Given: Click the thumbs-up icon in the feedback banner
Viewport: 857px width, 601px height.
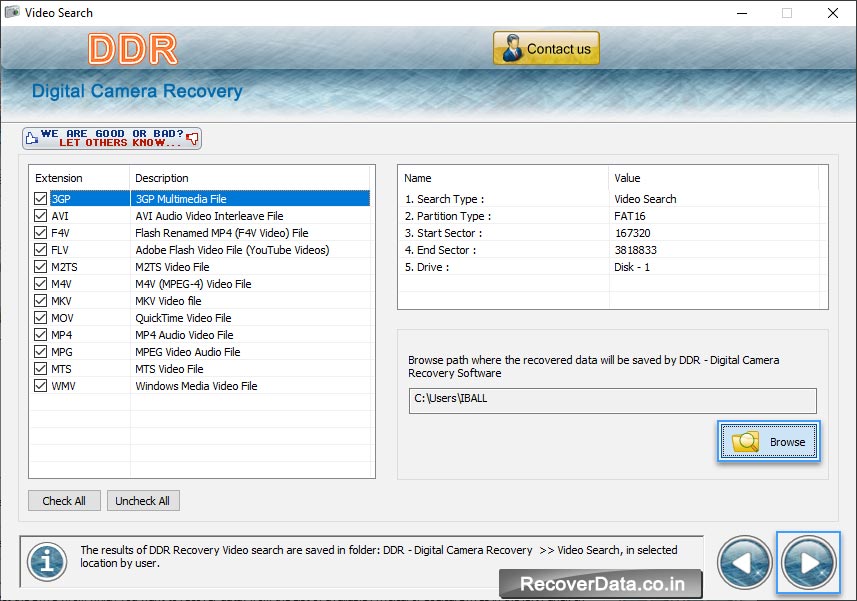Looking at the screenshot, I should tap(32, 138).
